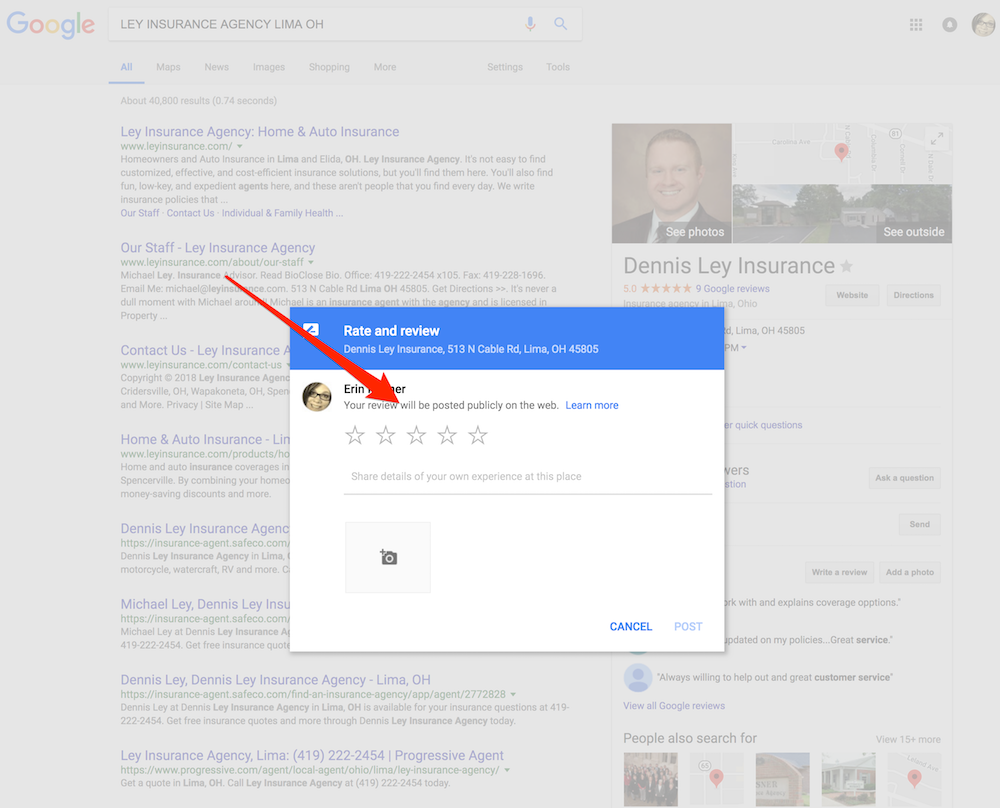Image resolution: width=1000 pixels, height=808 pixels.
Task: Click the Send button
Action: point(920,524)
